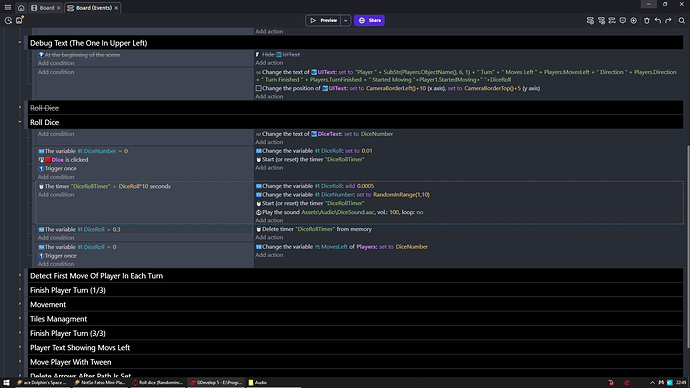Close the Board tab

coord(59,8)
